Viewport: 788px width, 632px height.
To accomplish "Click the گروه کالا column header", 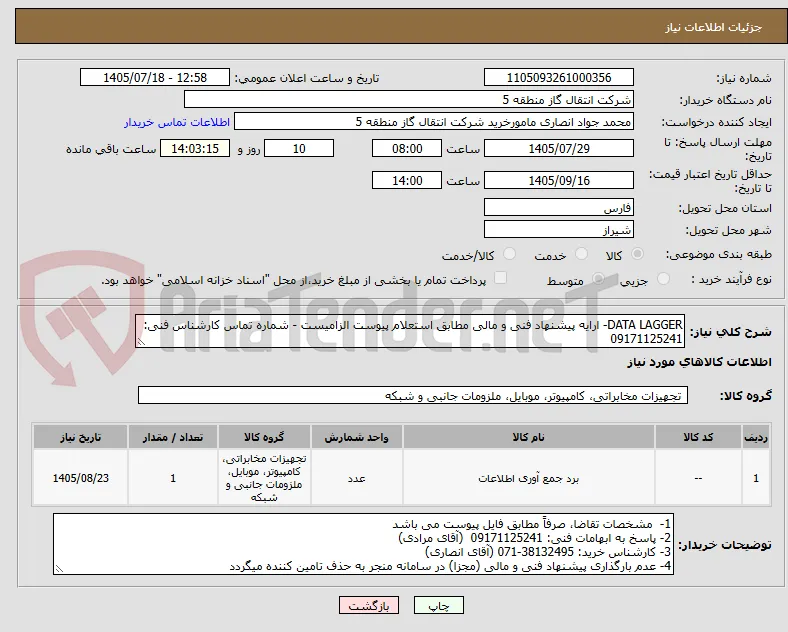I will tap(264, 437).
